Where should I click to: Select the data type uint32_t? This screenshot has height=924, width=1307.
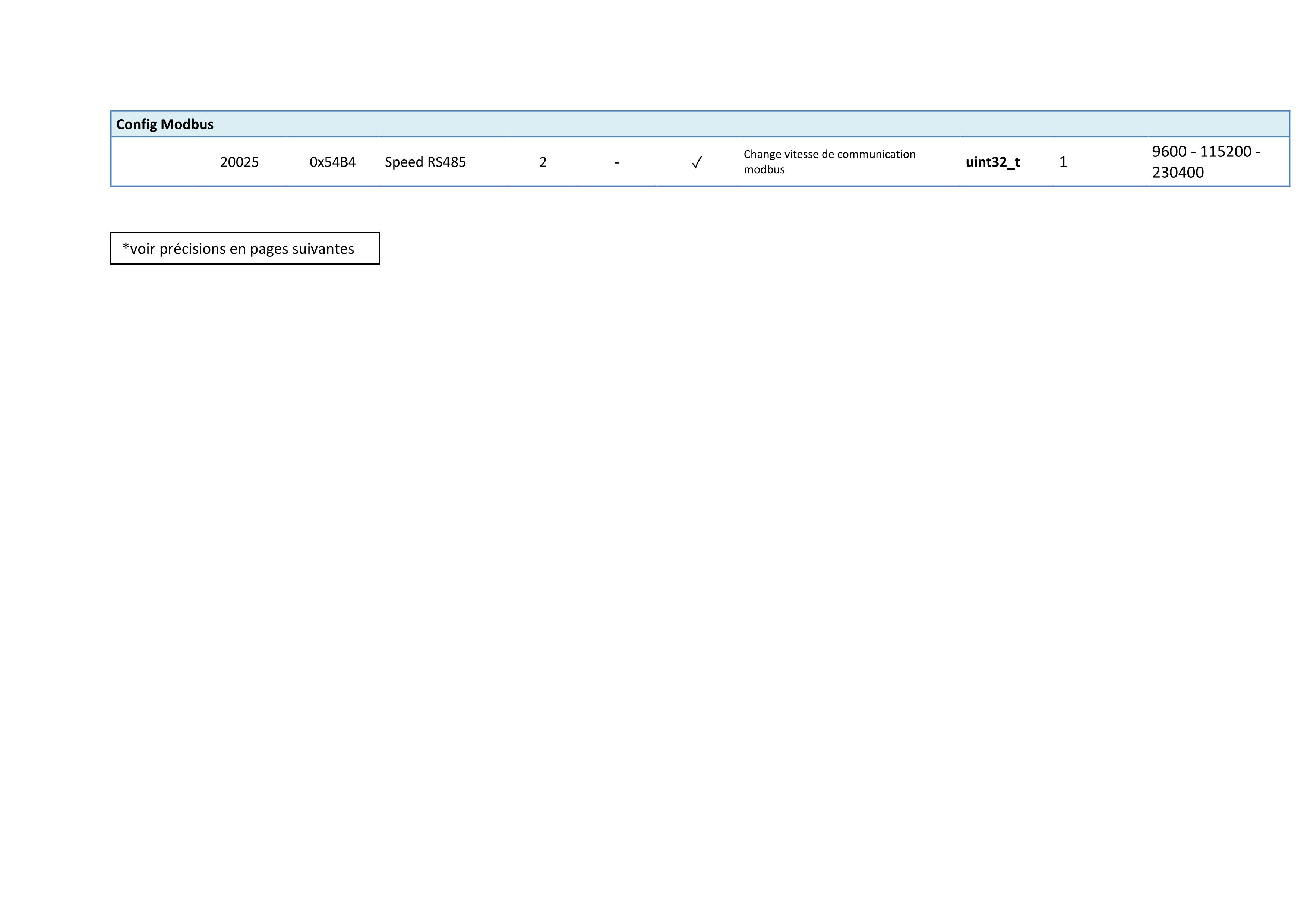coord(993,162)
